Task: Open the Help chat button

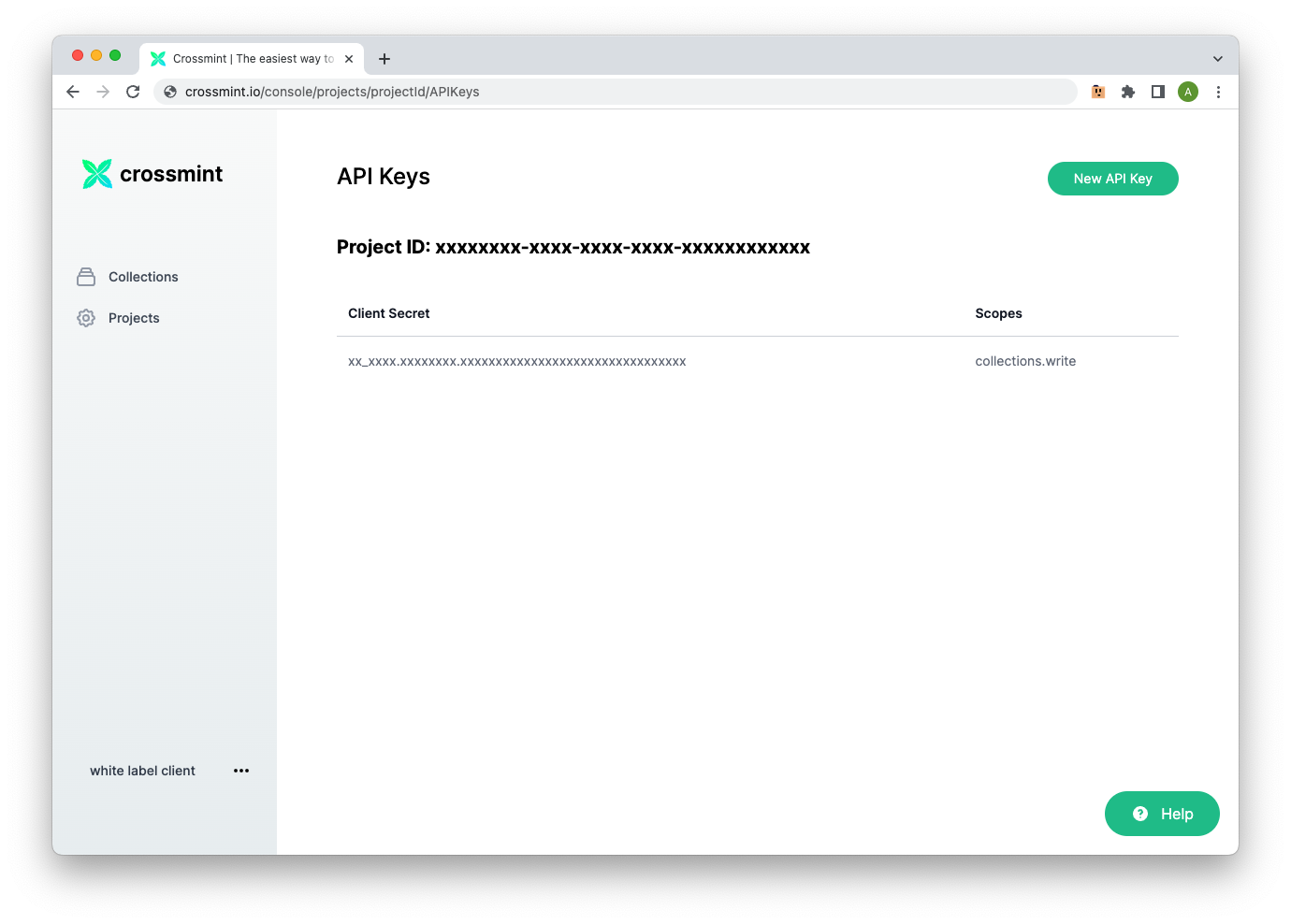Action: click(x=1162, y=814)
